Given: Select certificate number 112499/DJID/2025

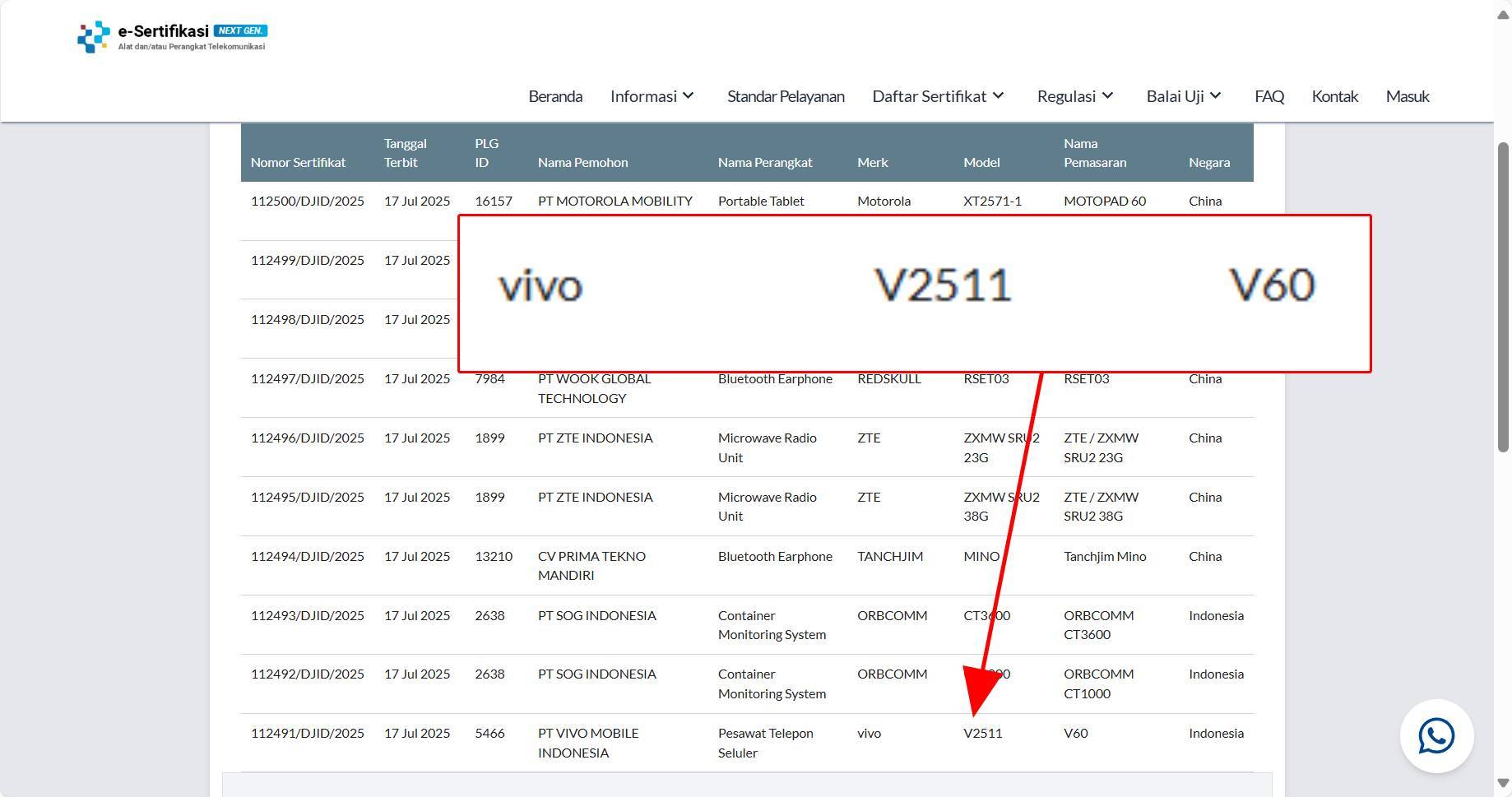Looking at the screenshot, I should coord(307,260).
